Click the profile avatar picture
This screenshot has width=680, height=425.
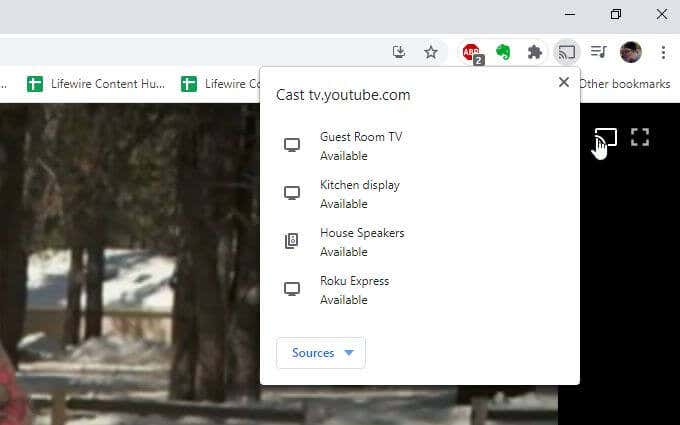[x=630, y=52]
